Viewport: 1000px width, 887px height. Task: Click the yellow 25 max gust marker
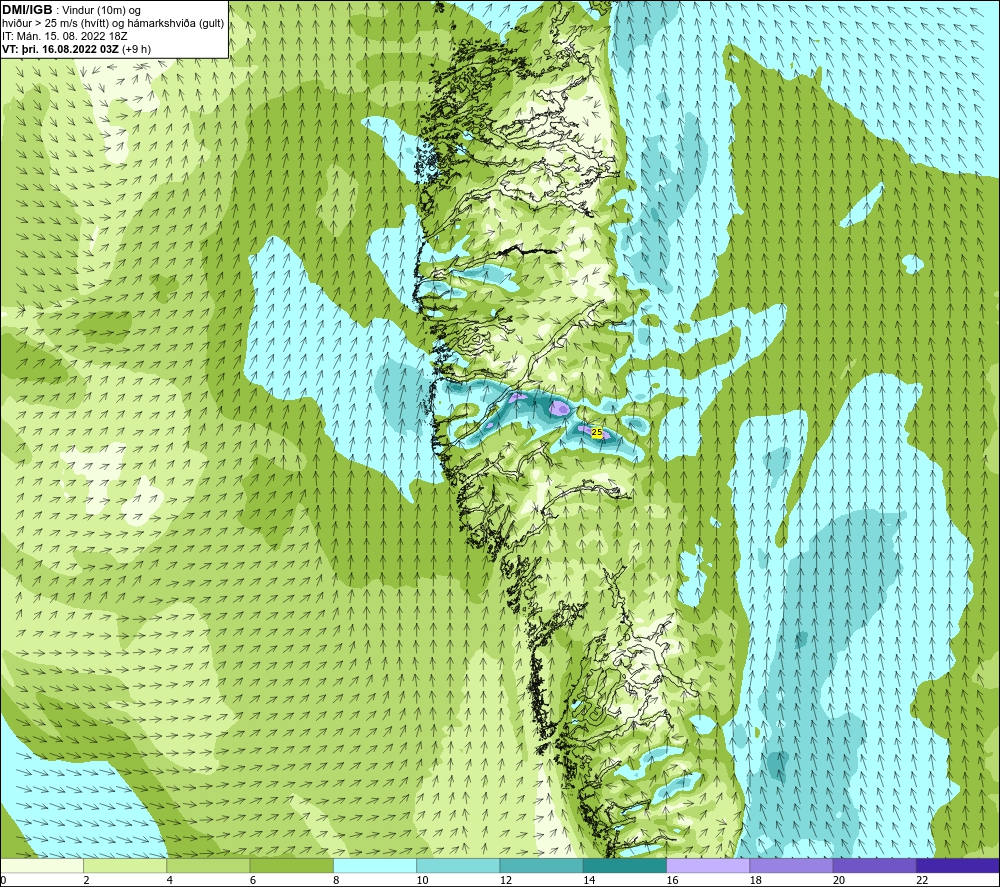pyautogui.click(x=597, y=432)
